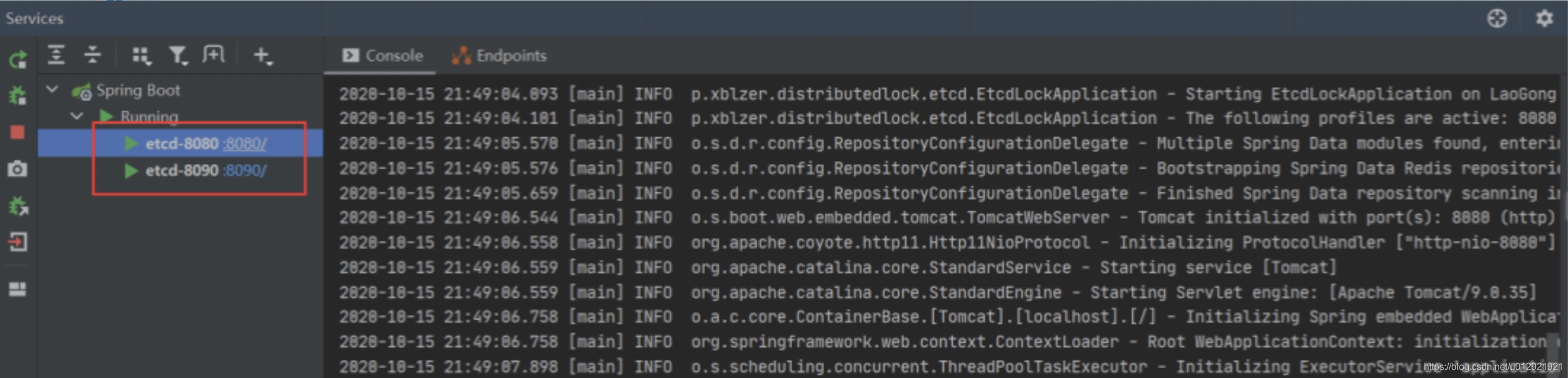Screen dimensions: 1568x378
Task: Click the Expand All toolbar icon
Action: [x=56, y=55]
